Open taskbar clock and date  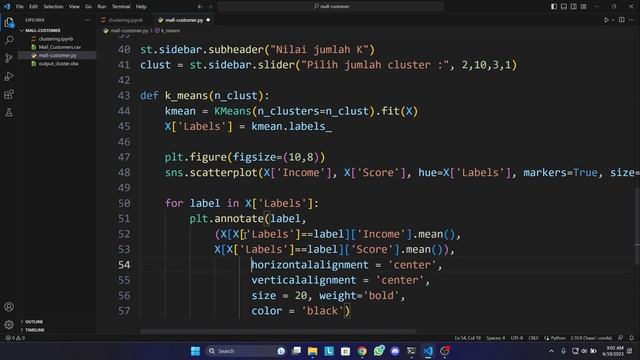click(x=614, y=351)
